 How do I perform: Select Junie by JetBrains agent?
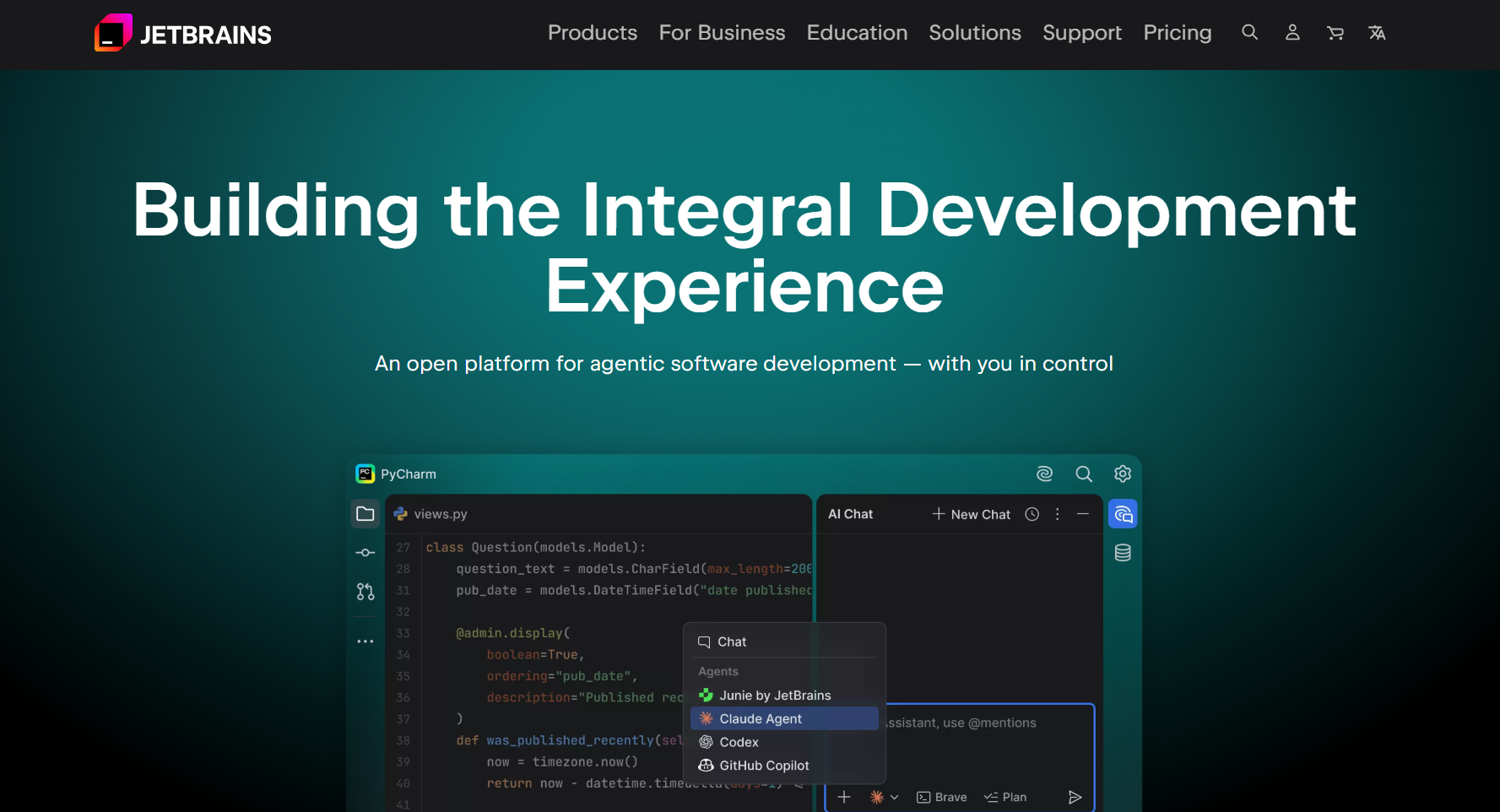click(784, 696)
